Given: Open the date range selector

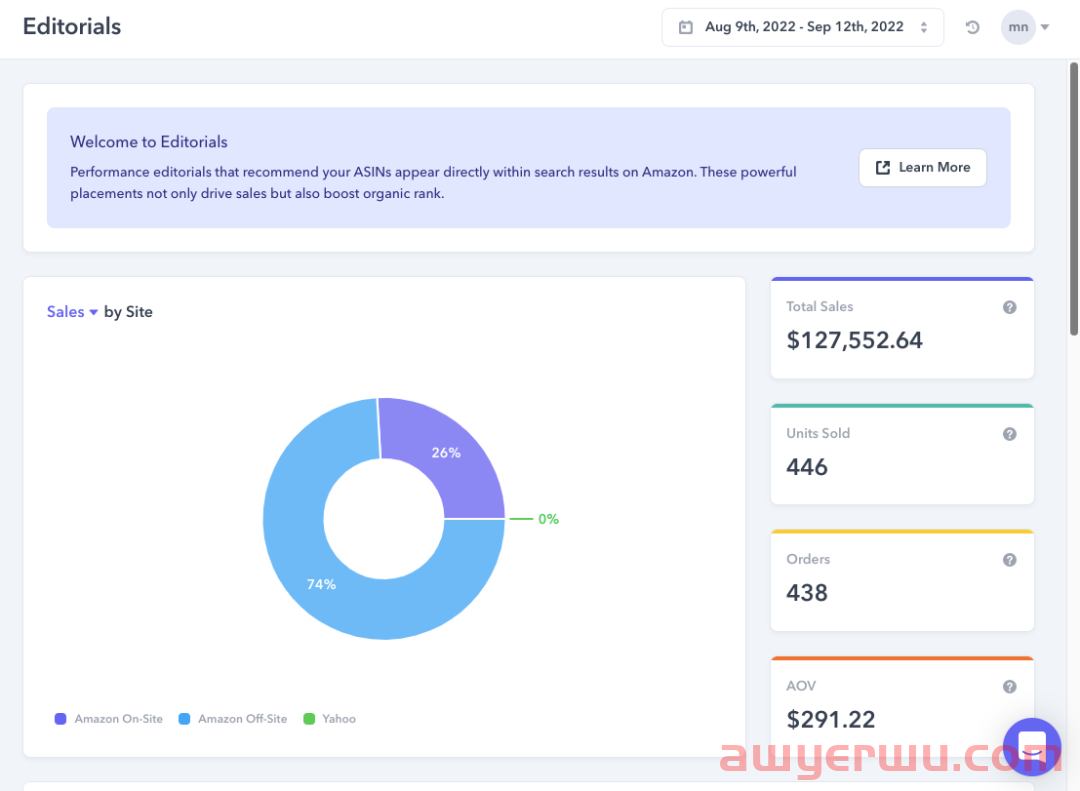Looking at the screenshot, I should 803,27.
